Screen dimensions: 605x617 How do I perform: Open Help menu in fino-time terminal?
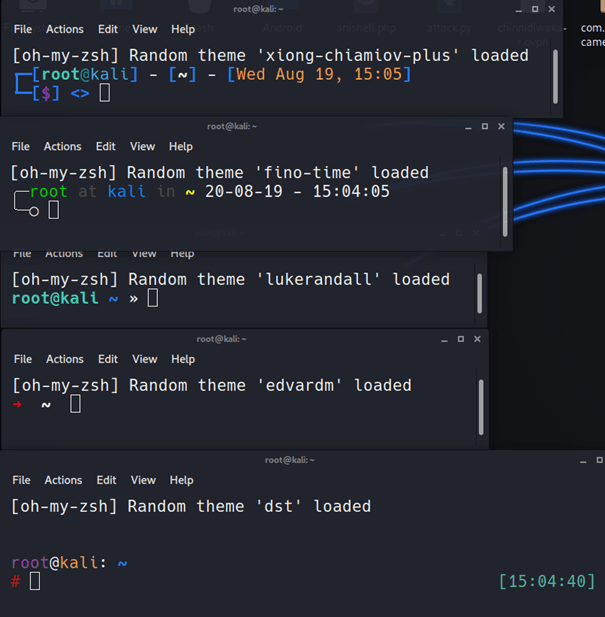click(x=181, y=146)
